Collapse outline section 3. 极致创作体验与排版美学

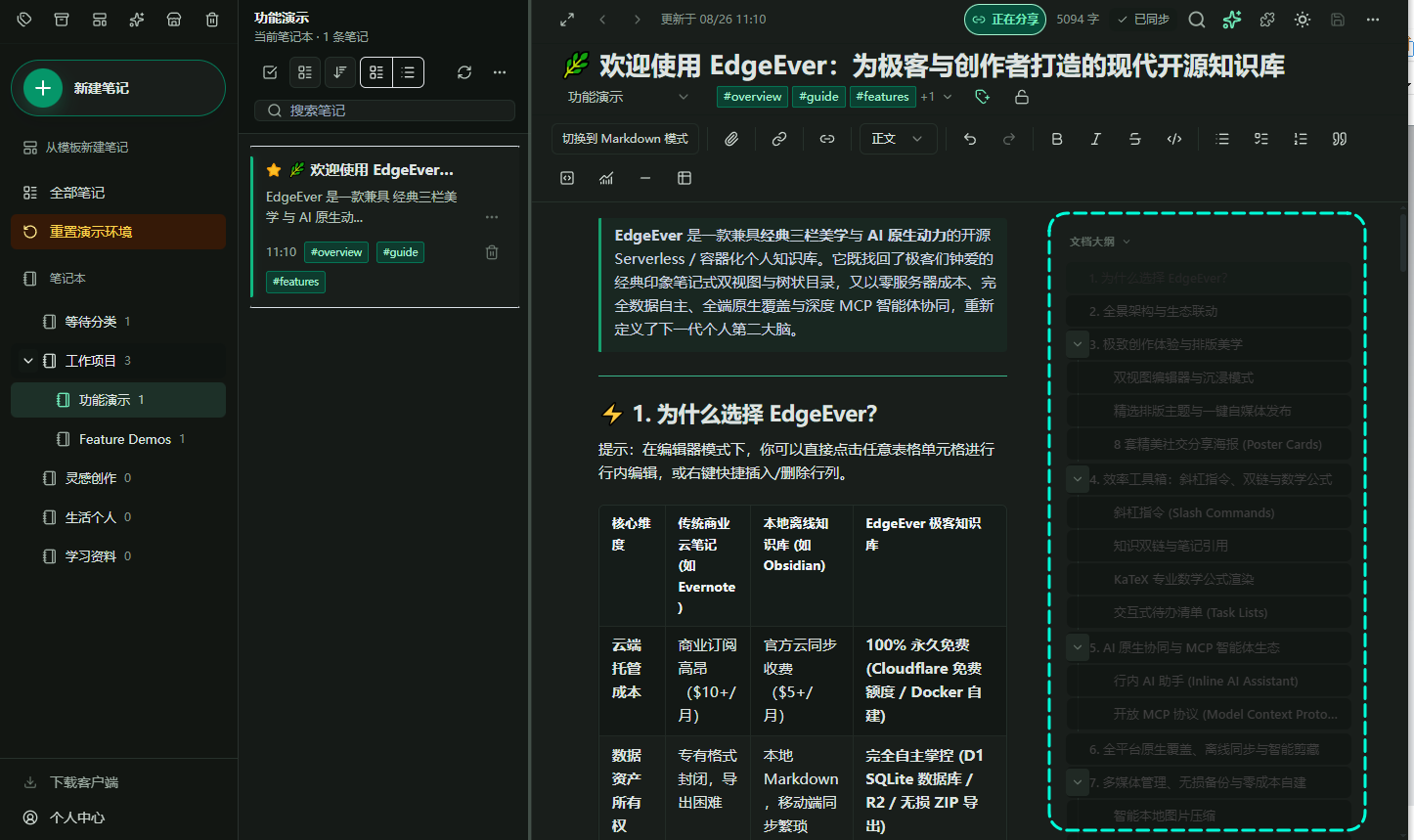point(1078,344)
